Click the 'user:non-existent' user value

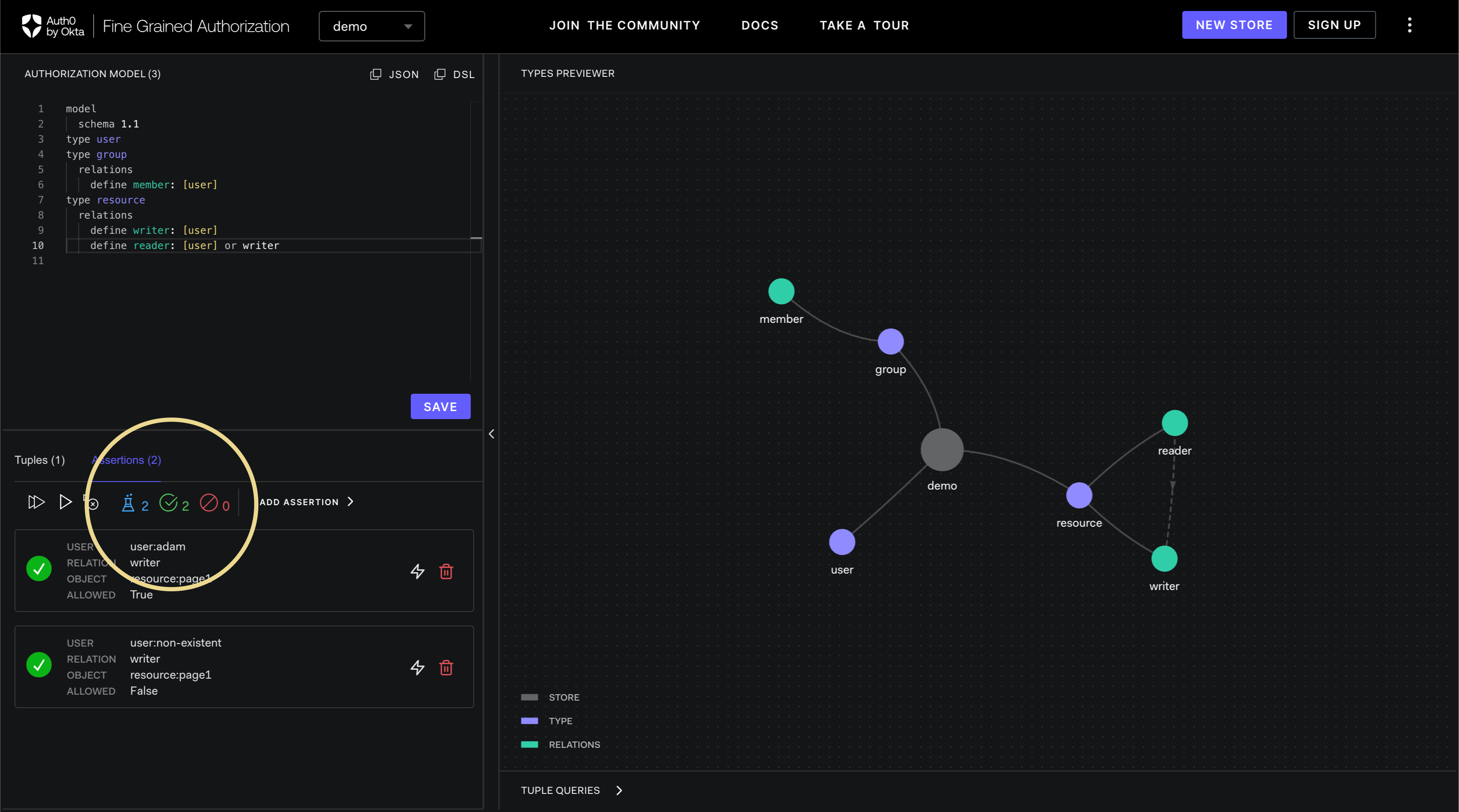coord(176,643)
